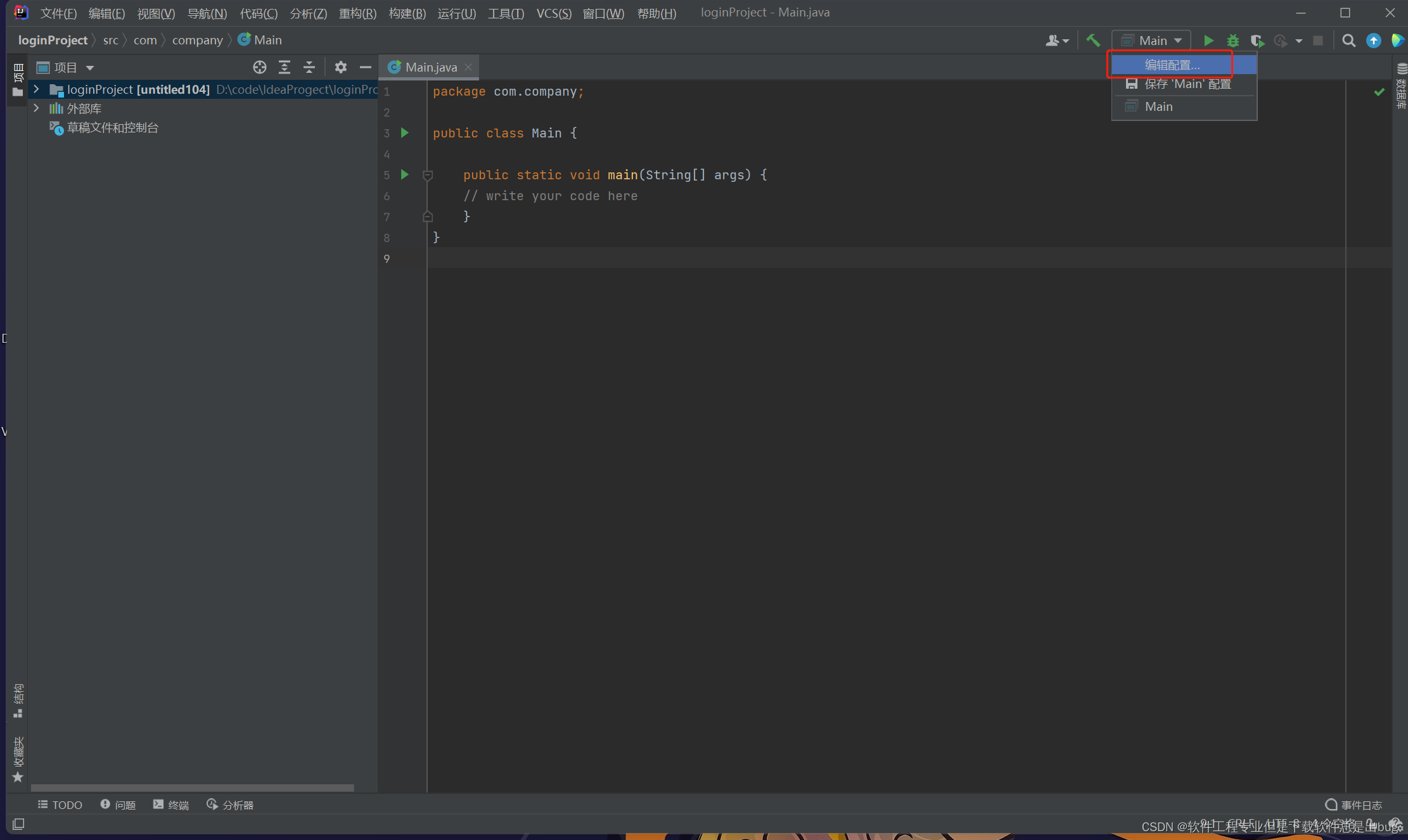1408x840 pixels.
Task: Collapse all with project panel icon
Action: click(x=309, y=67)
